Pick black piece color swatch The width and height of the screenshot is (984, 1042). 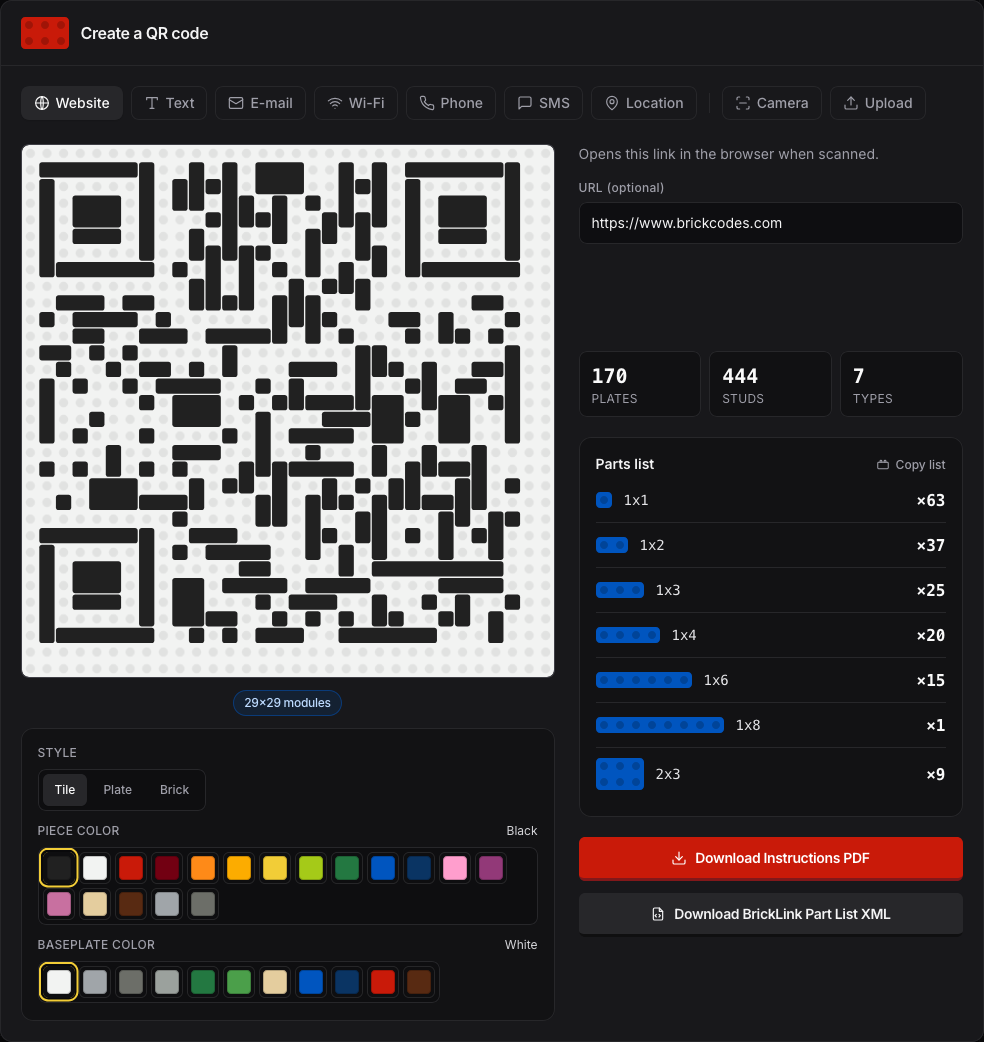click(x=58, y=868)
